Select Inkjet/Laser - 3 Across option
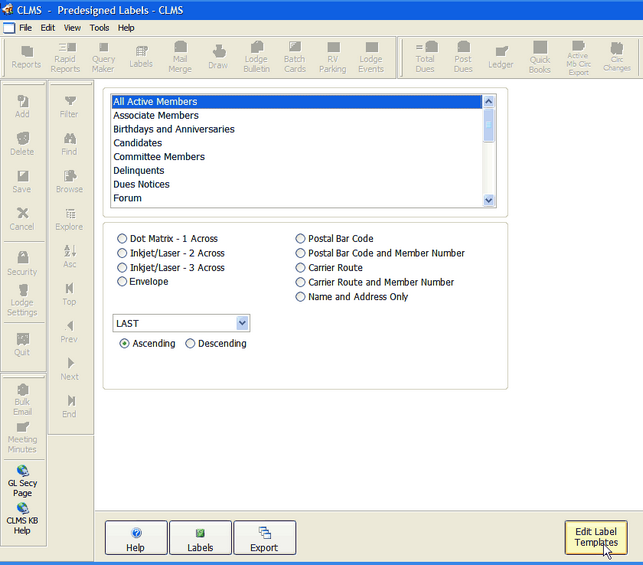This screenshot has width=643, height=565. (x=123, y=268)
